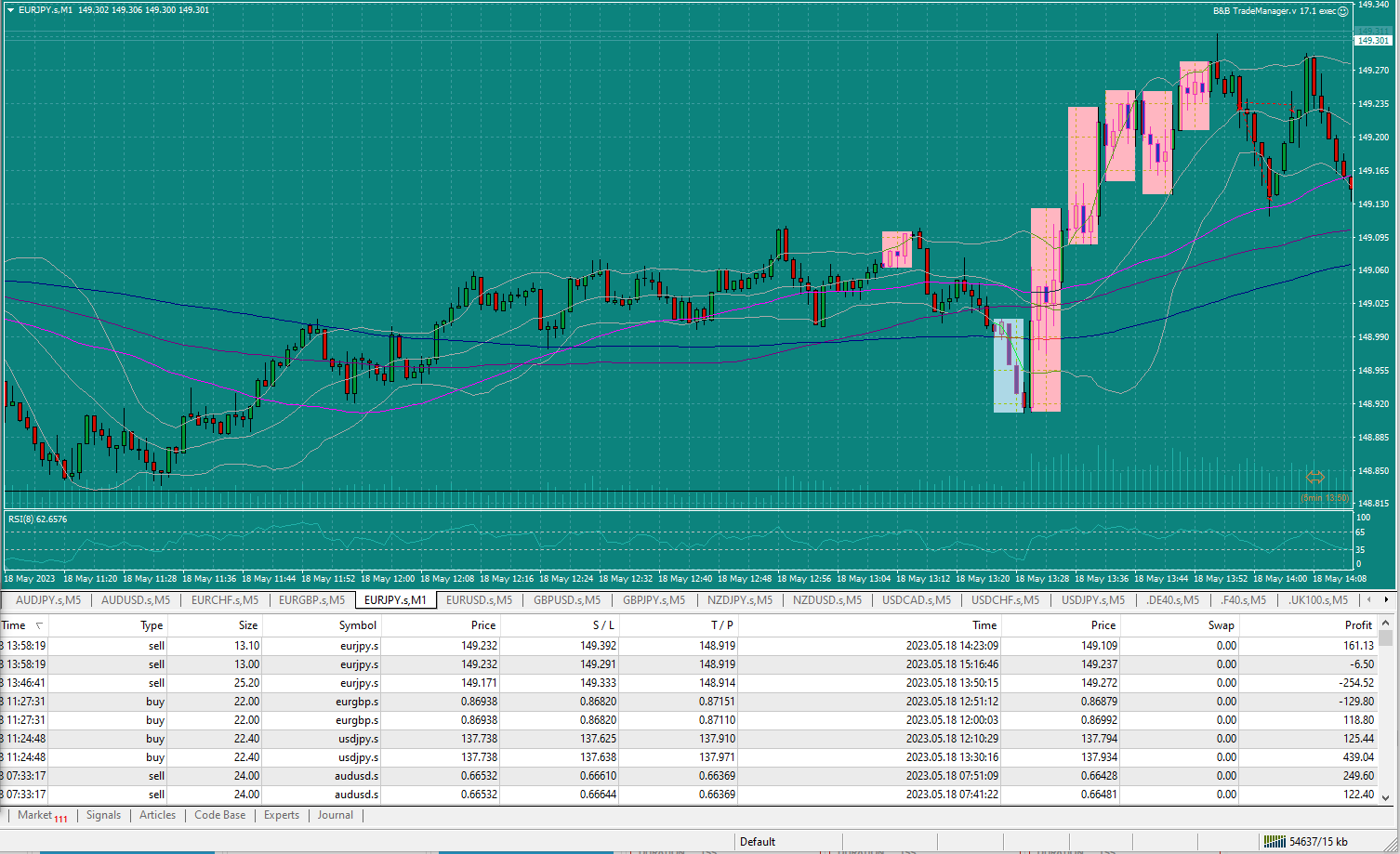The width and height of the screenshot is (1400, 854).
Task: Click the chart menu triangle beside EURJPY.s,M1
Action: click(10, 10)
